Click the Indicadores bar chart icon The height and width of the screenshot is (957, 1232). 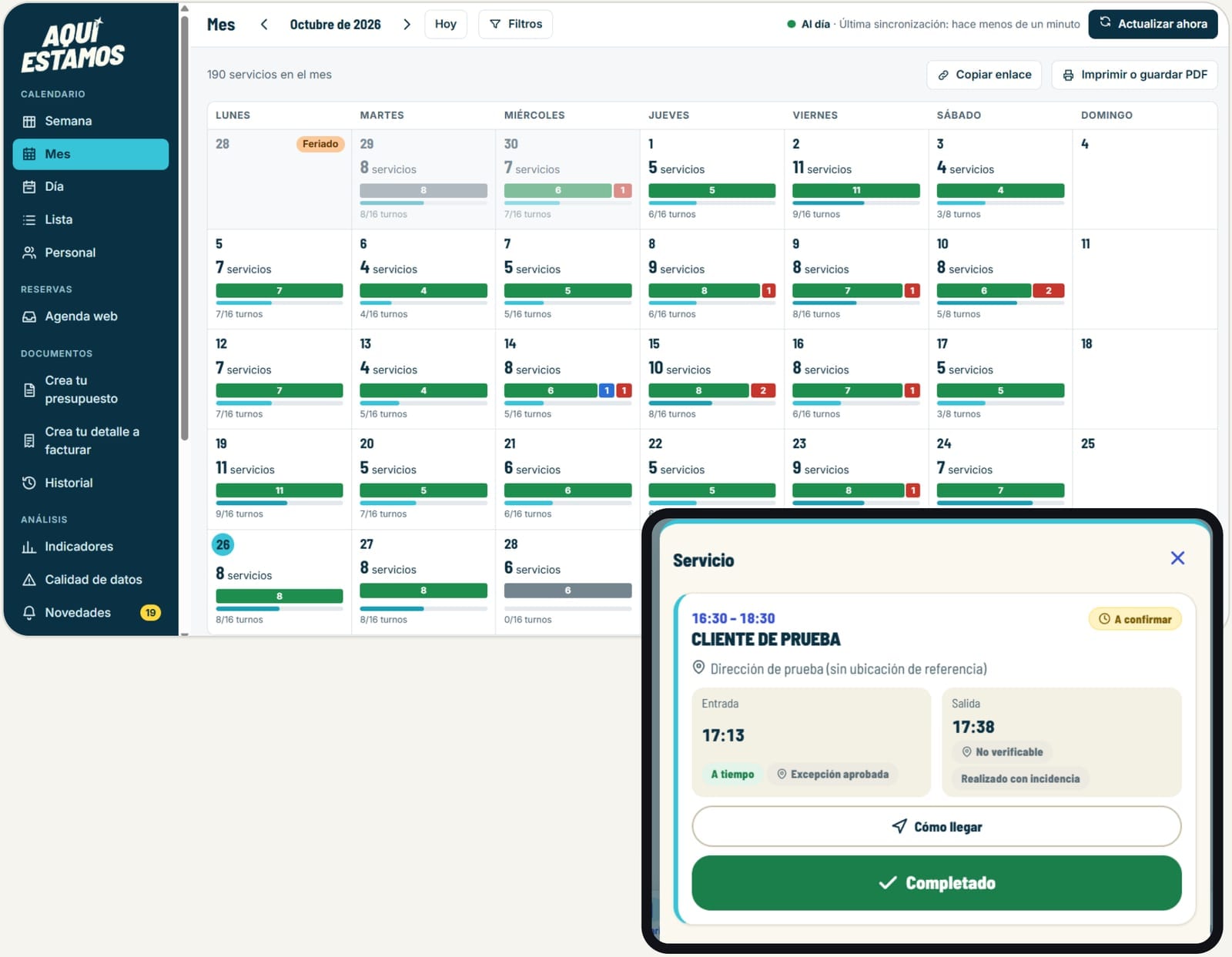pos(29,547)
